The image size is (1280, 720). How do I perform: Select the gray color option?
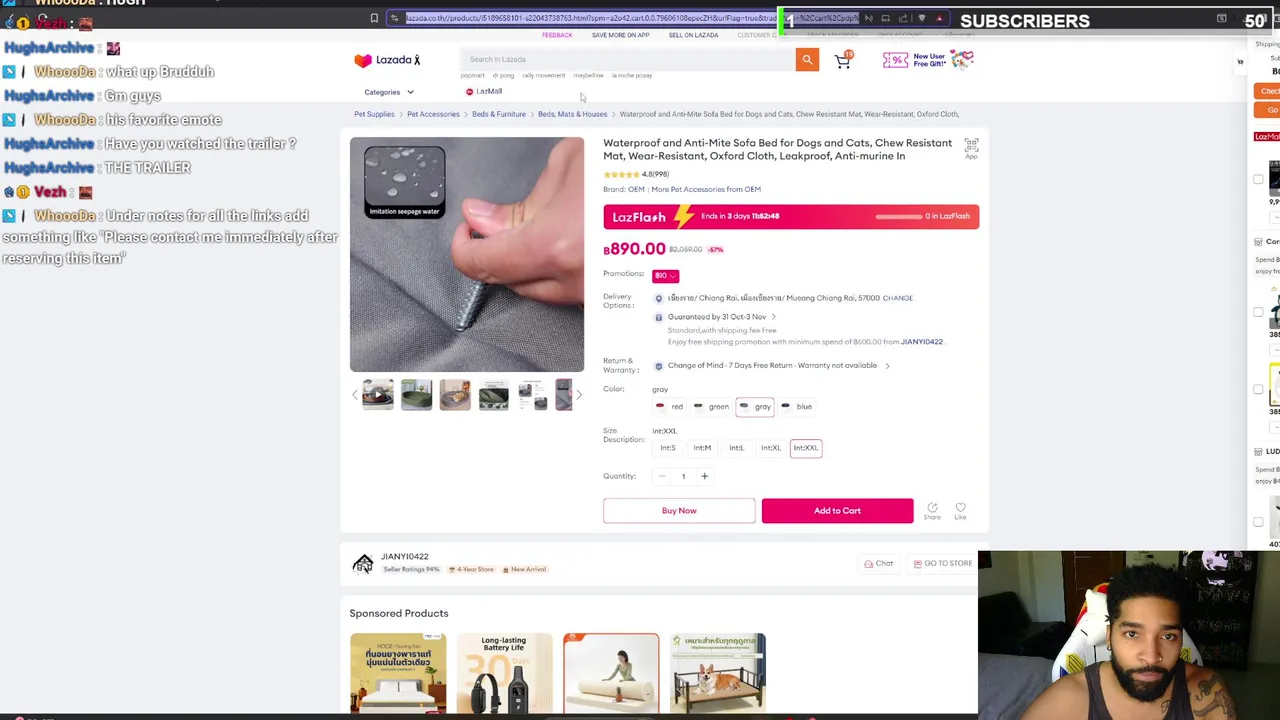click(x=755, y=407)
